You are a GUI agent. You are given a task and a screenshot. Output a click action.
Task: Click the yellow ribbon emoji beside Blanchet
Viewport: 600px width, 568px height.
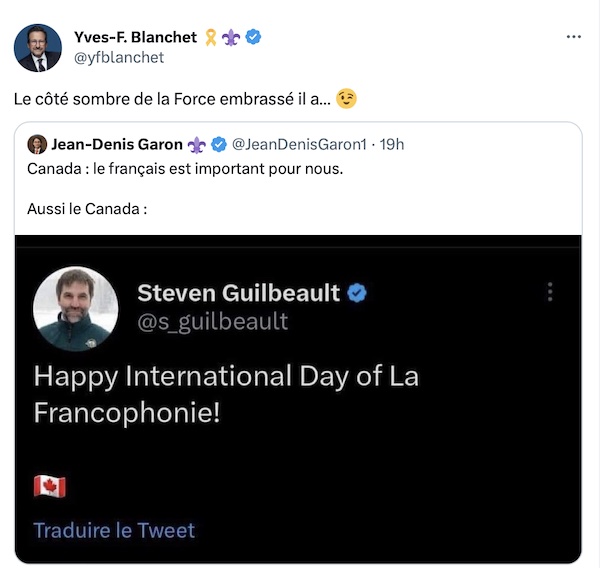[x=211, y=38]
